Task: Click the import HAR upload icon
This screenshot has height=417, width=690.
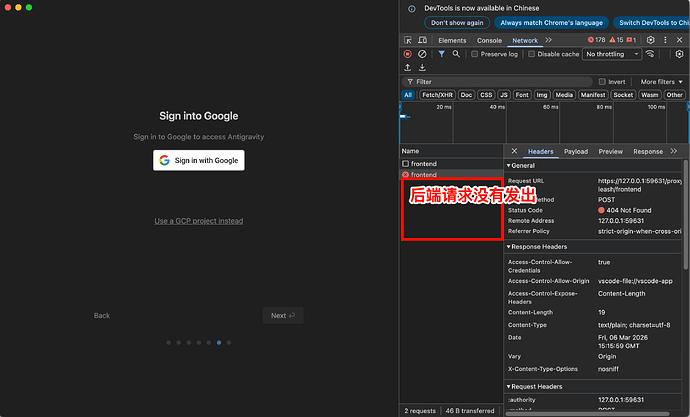Action: 407,67
